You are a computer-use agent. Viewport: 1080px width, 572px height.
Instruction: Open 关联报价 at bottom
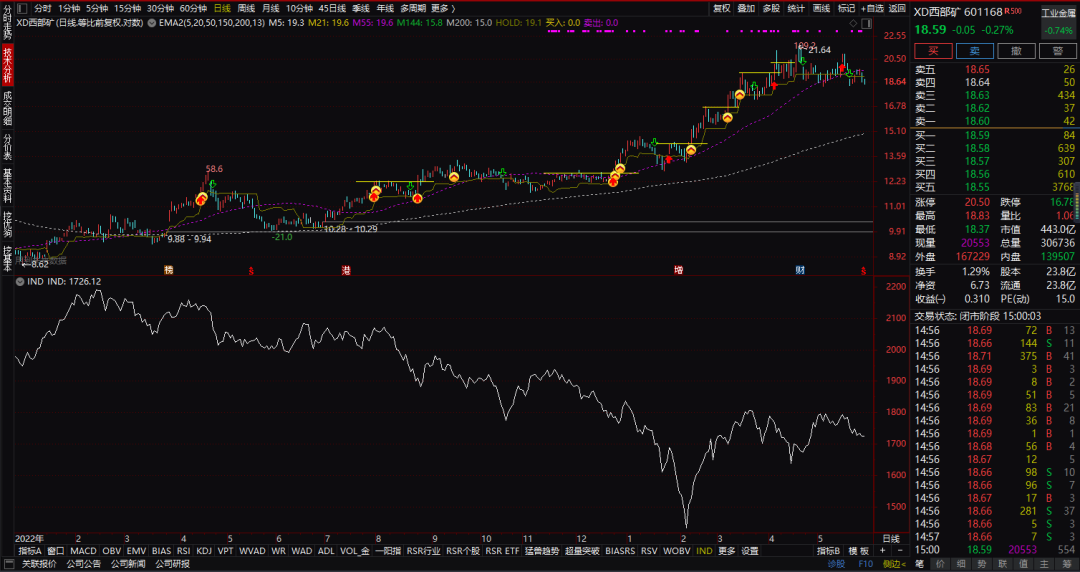click(39, 564)
